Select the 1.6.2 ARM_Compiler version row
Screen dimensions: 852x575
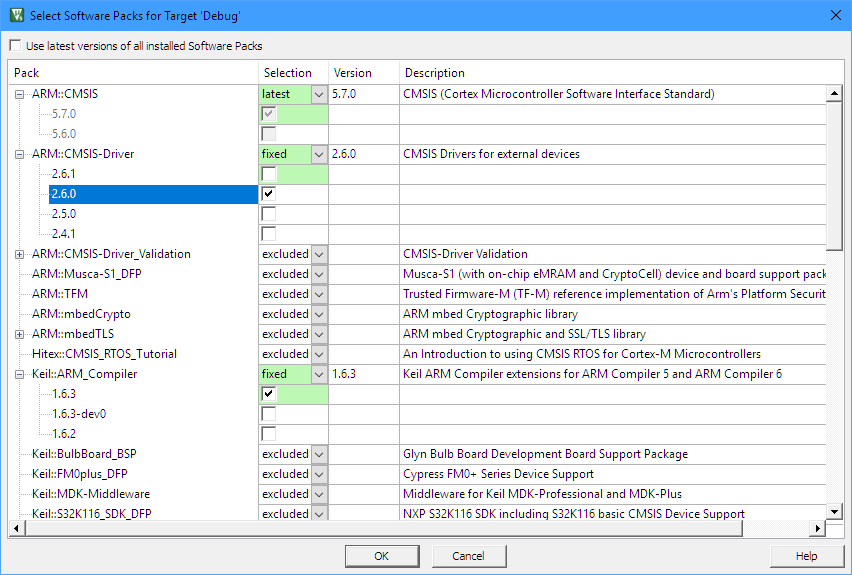click(x=64, y=434)
